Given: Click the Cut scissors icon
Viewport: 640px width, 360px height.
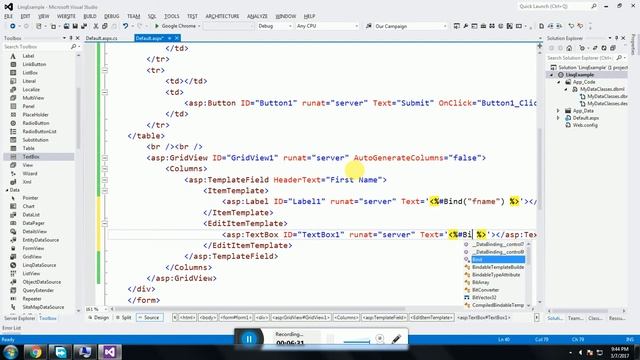Looking at the screenshot, I should 96,26.
